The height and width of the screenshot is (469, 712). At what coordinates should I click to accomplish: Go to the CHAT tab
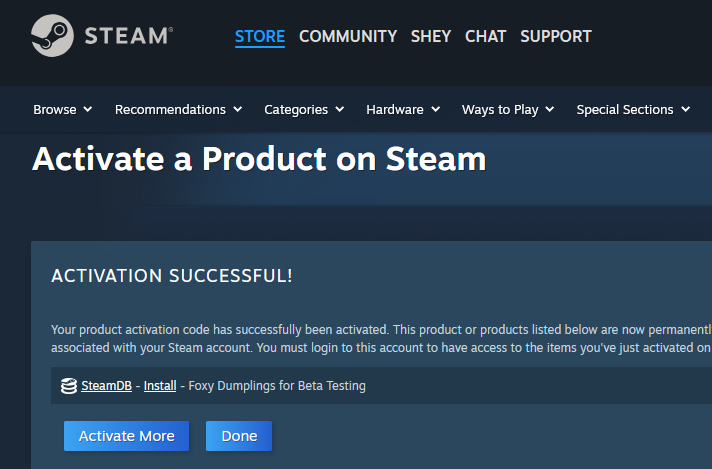point(485,36)
